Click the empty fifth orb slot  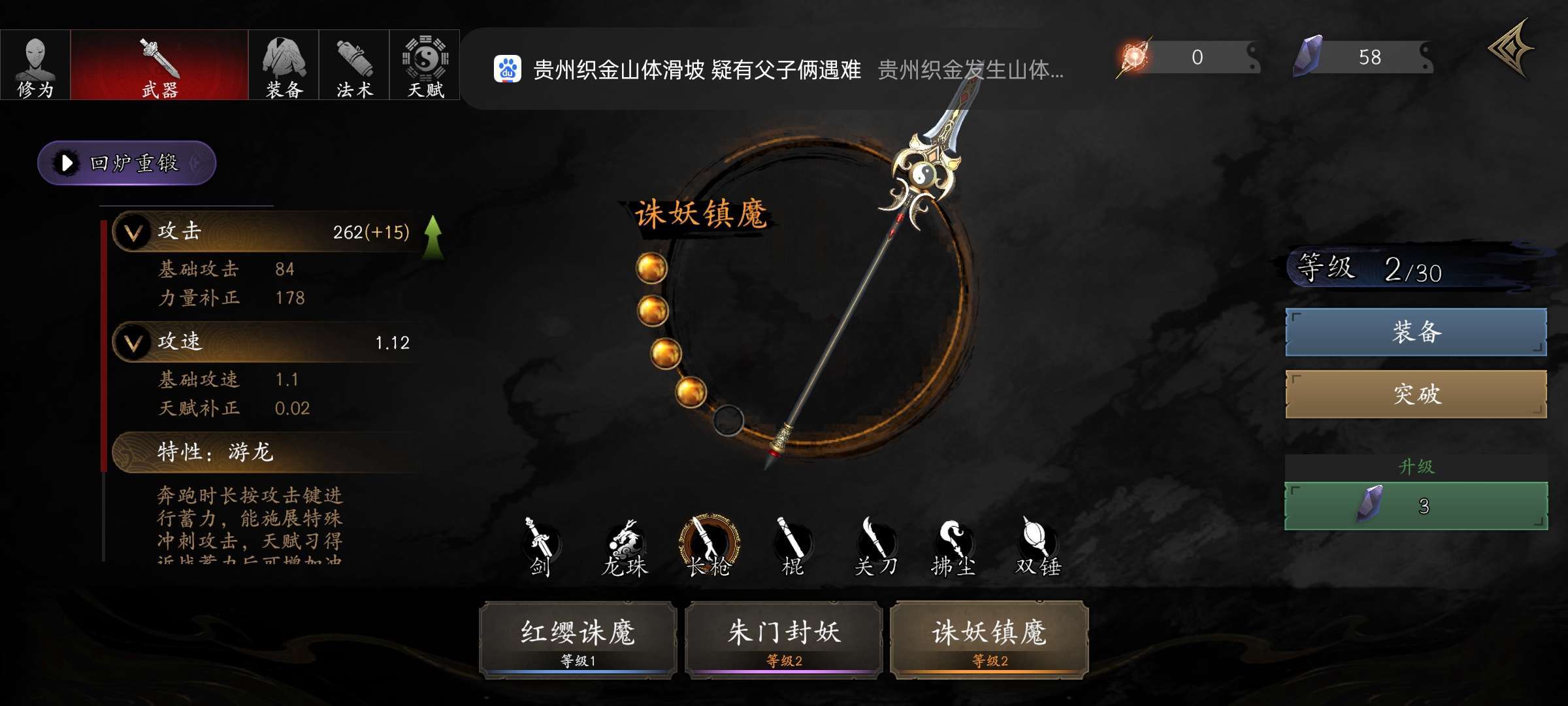[728, 420]
